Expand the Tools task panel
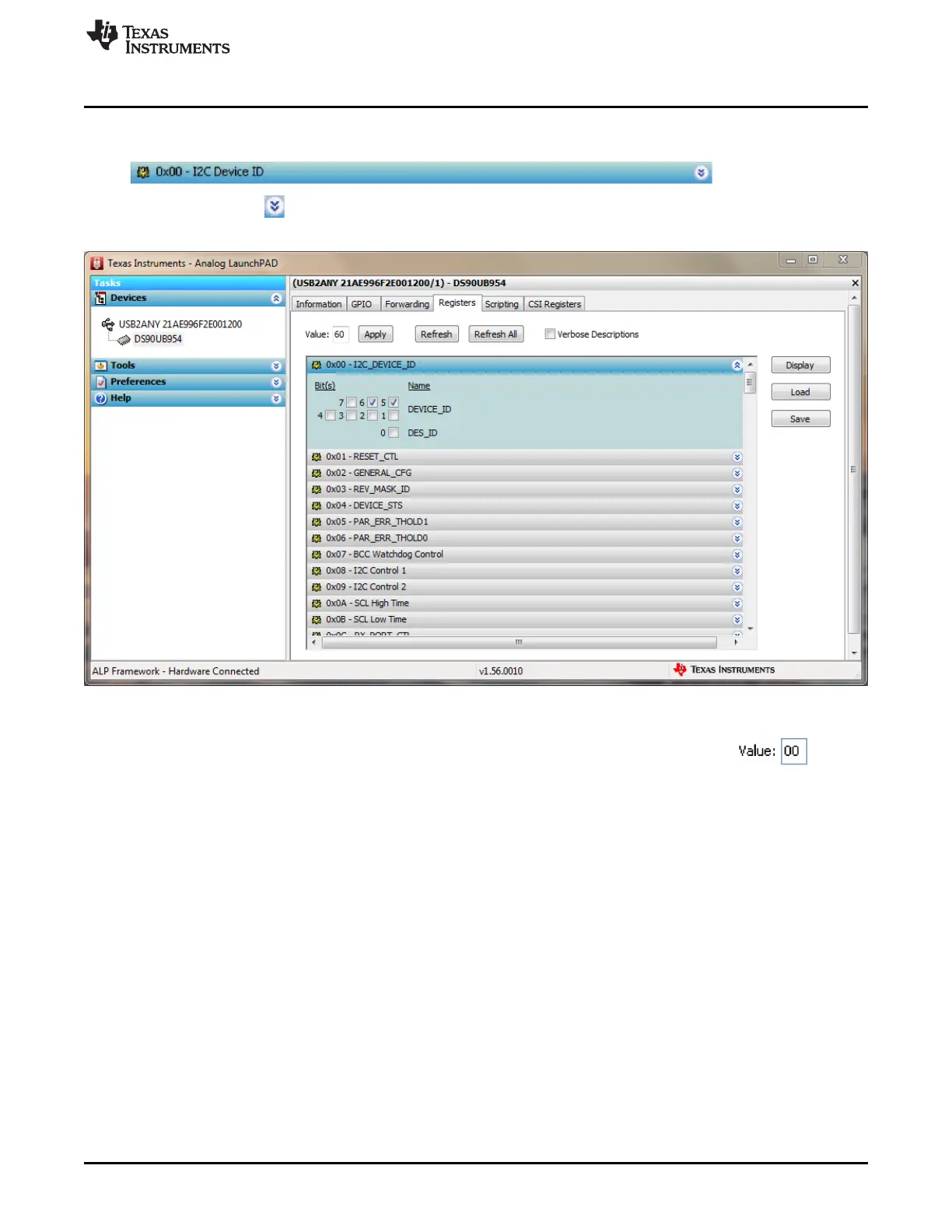The height and width of the screenshot is (1232, 952). (276, 366)
